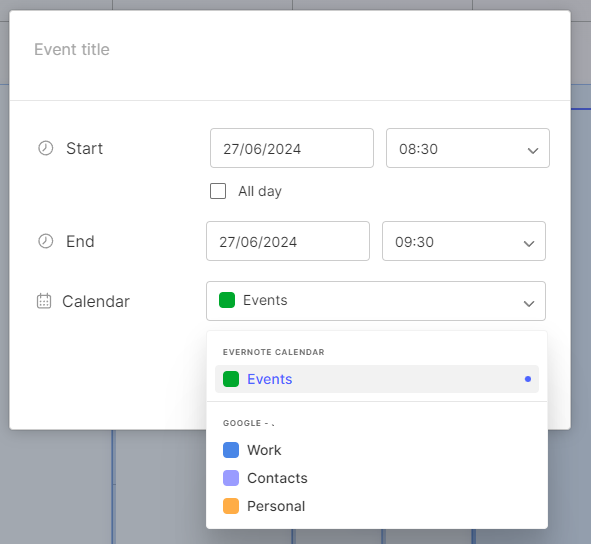Choose the Work calendar option
The height and width of the screenshot is (544, 591).
(x=377, y=450)
